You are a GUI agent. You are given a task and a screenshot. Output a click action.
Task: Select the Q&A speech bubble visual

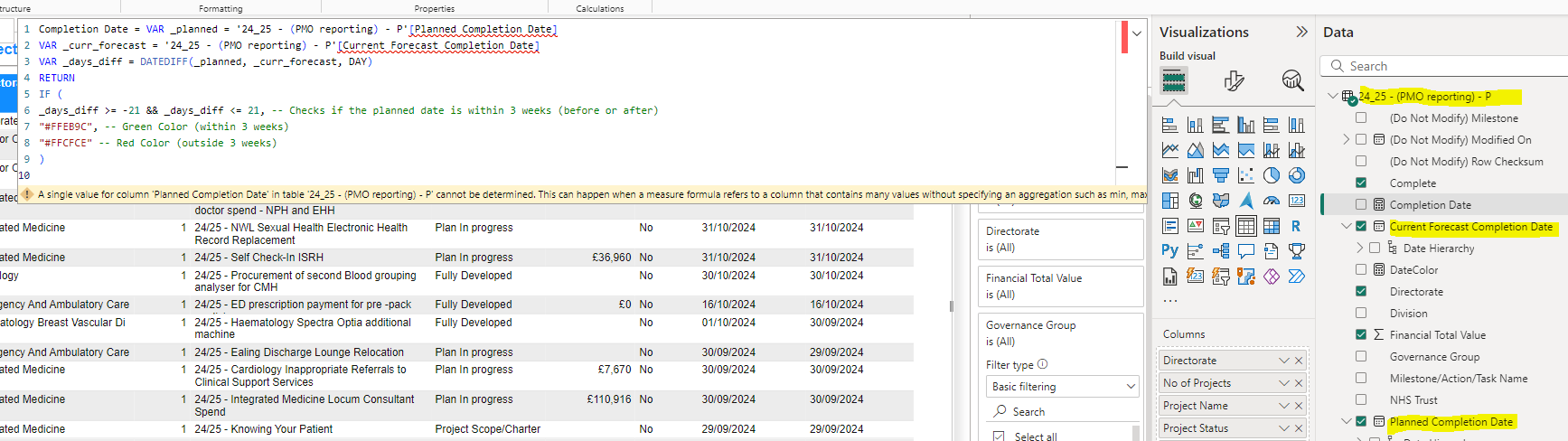pyautogui.click(x=1245, y=250)
